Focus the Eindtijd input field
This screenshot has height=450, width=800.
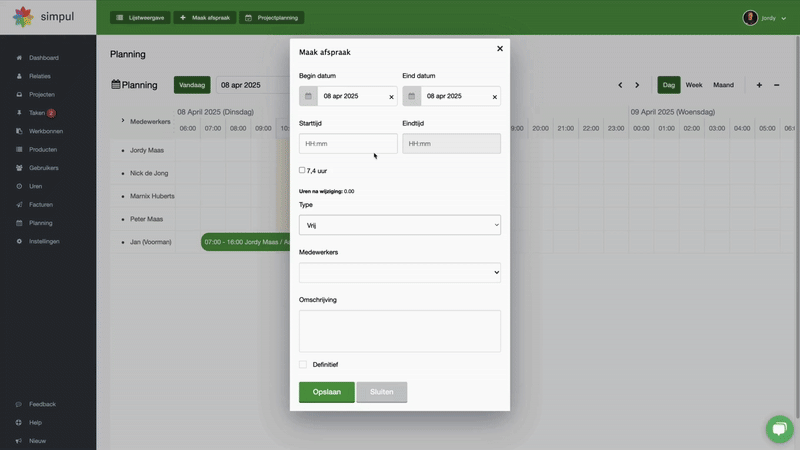tap(451, 143)
